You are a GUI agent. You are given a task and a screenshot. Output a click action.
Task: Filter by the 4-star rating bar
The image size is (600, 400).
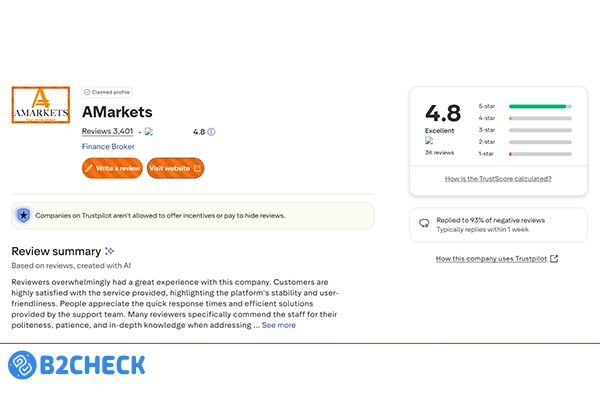[x=540, y=117]
